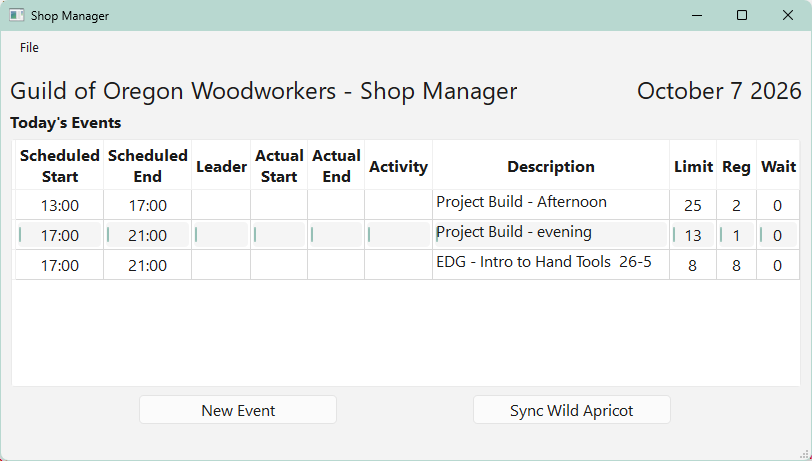
Task: Click limit value 25 in Afternoon row
Action: coord(693,206)
